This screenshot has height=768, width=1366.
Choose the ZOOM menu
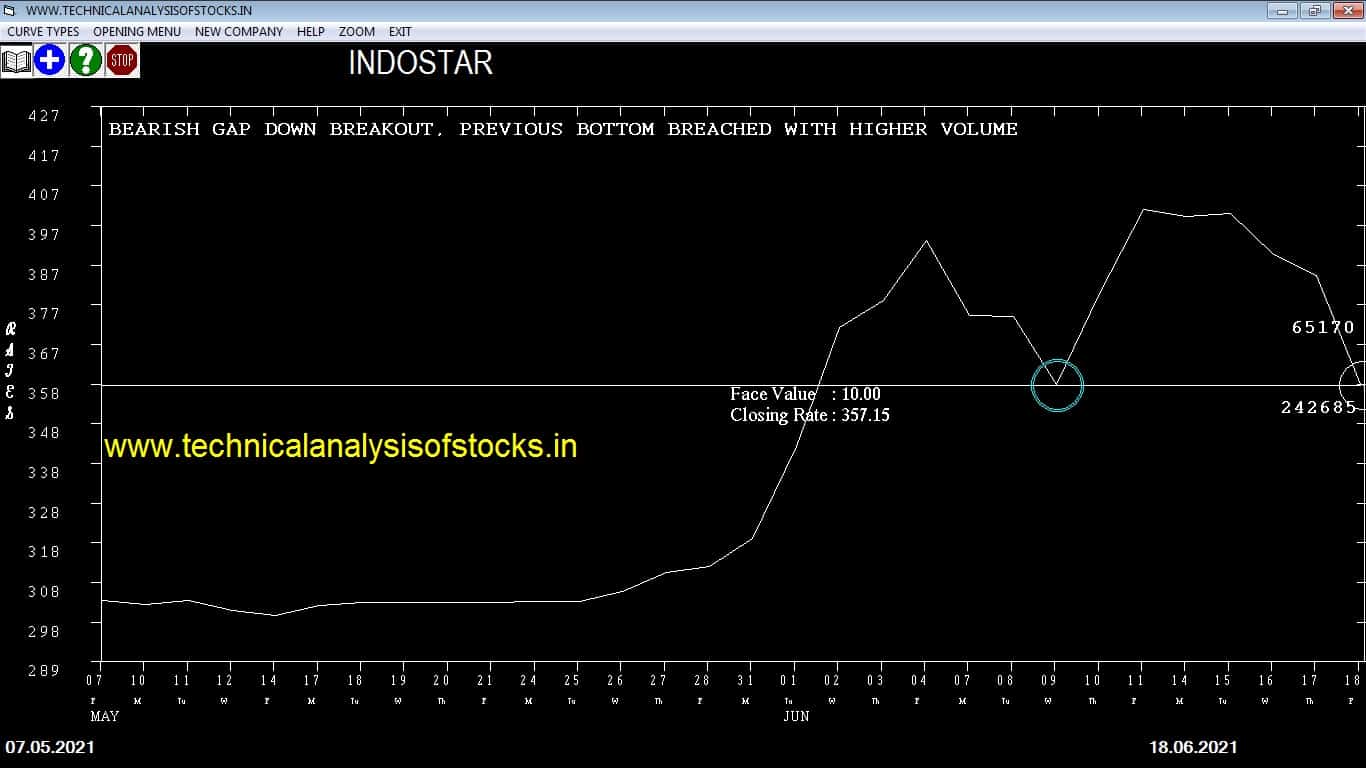tap(357, 31)
